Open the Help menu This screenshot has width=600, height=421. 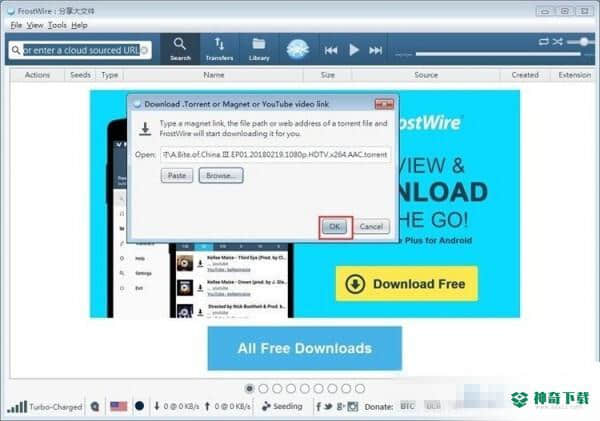(79, 25)
